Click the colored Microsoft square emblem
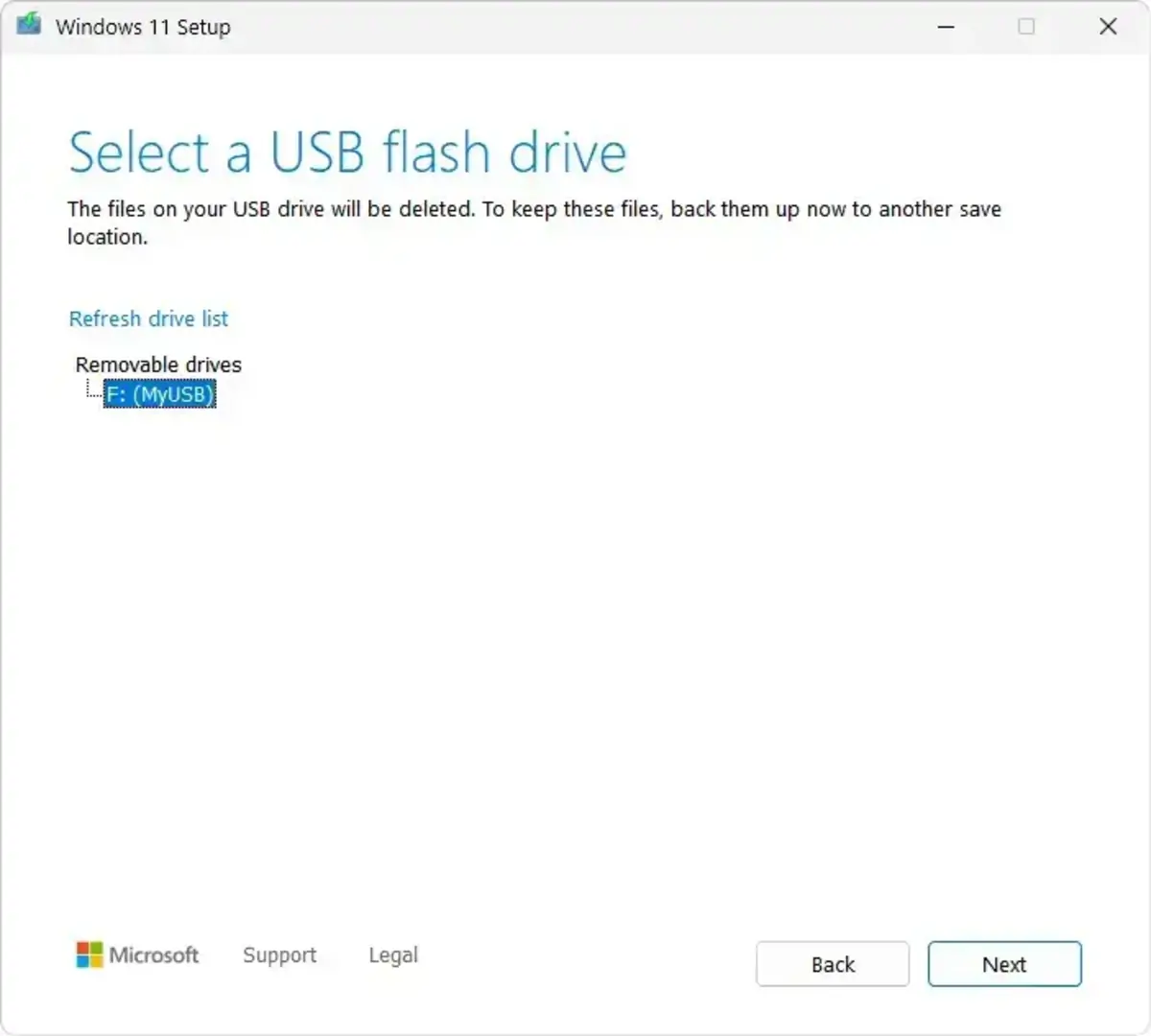The width and height of the screenshot is (1151, 1036). coord(91,955)
